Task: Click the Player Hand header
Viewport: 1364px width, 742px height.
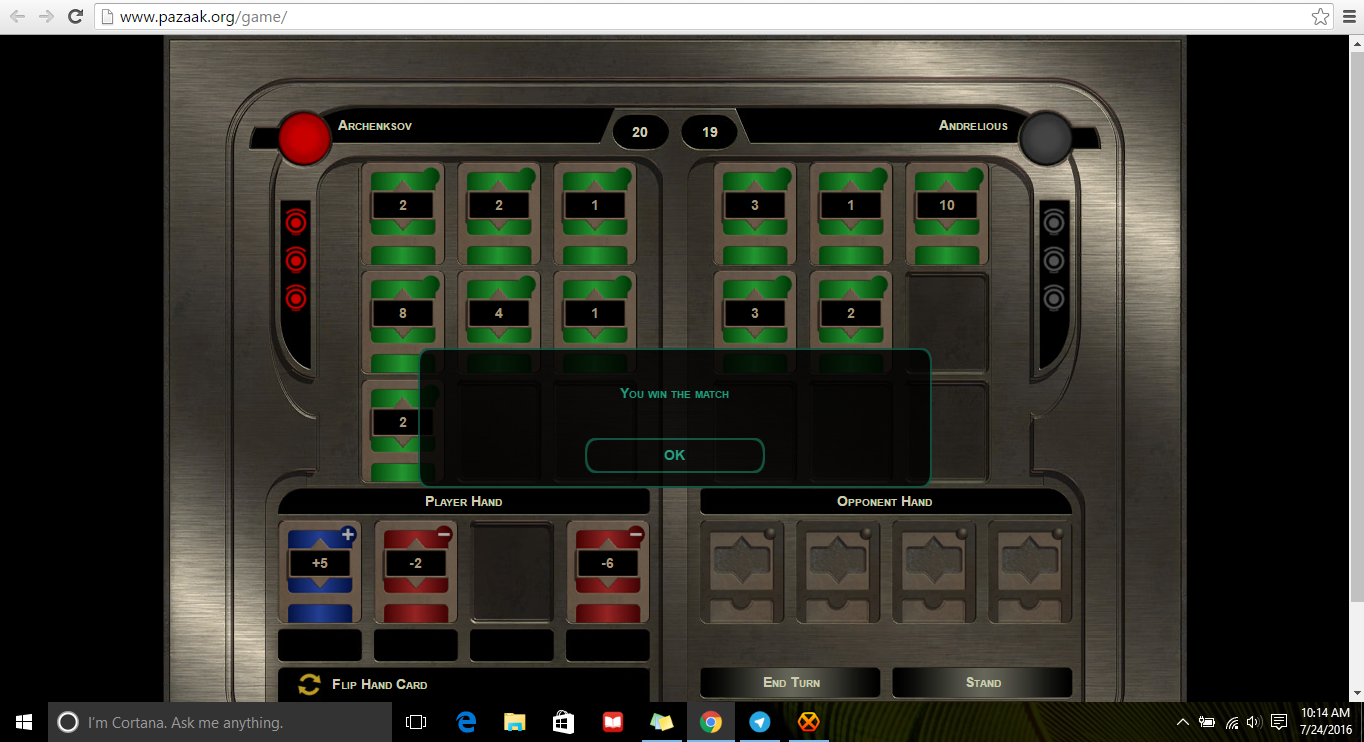Action: pos(464,501)
